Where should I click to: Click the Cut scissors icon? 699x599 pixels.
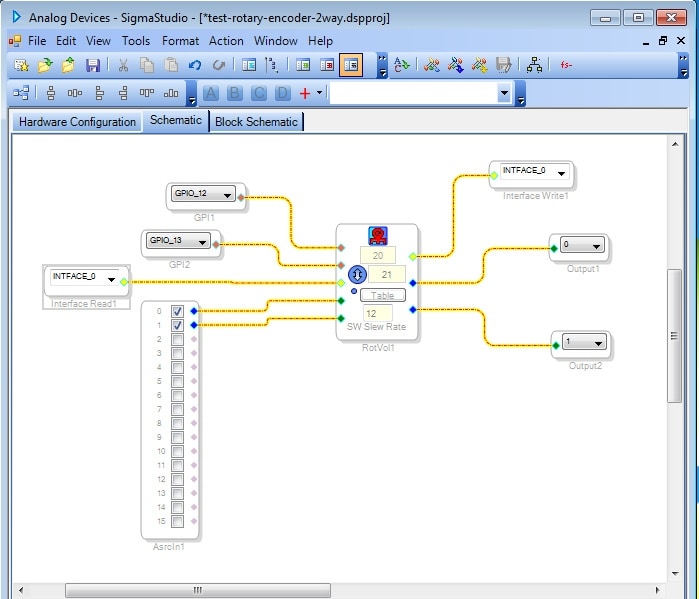pos(123,65)
